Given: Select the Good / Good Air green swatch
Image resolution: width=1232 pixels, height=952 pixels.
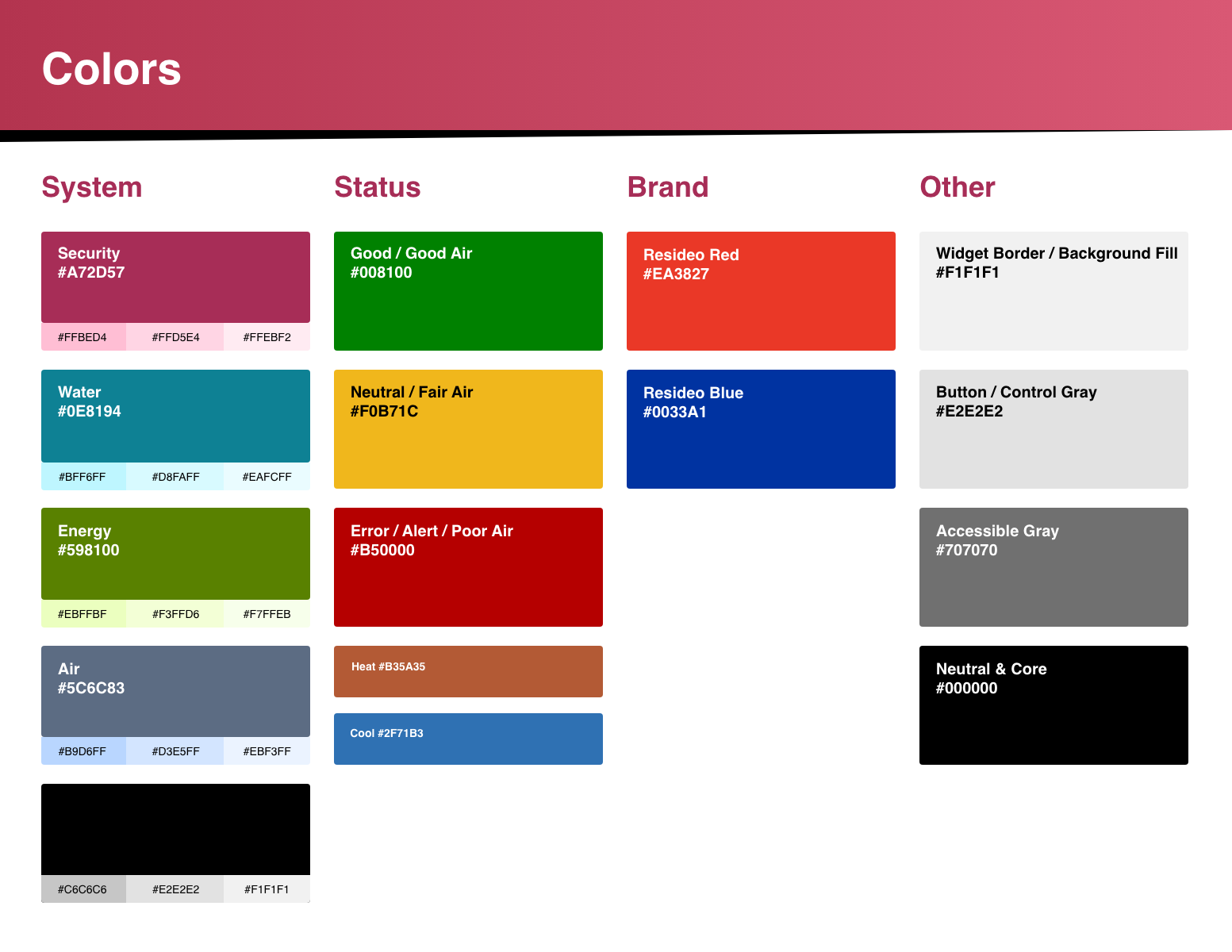Looking at the screenshot, I should click(x=468, y=291).
